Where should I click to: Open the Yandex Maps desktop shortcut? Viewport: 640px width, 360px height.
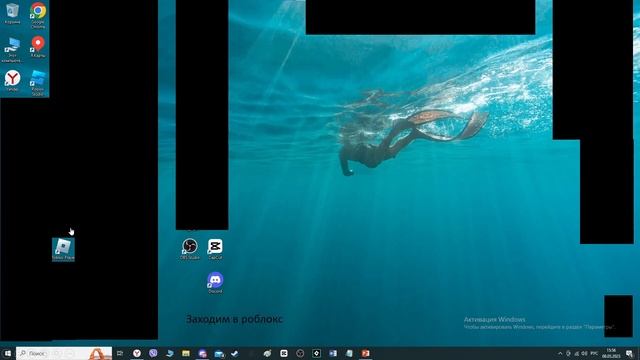[38, 47]
